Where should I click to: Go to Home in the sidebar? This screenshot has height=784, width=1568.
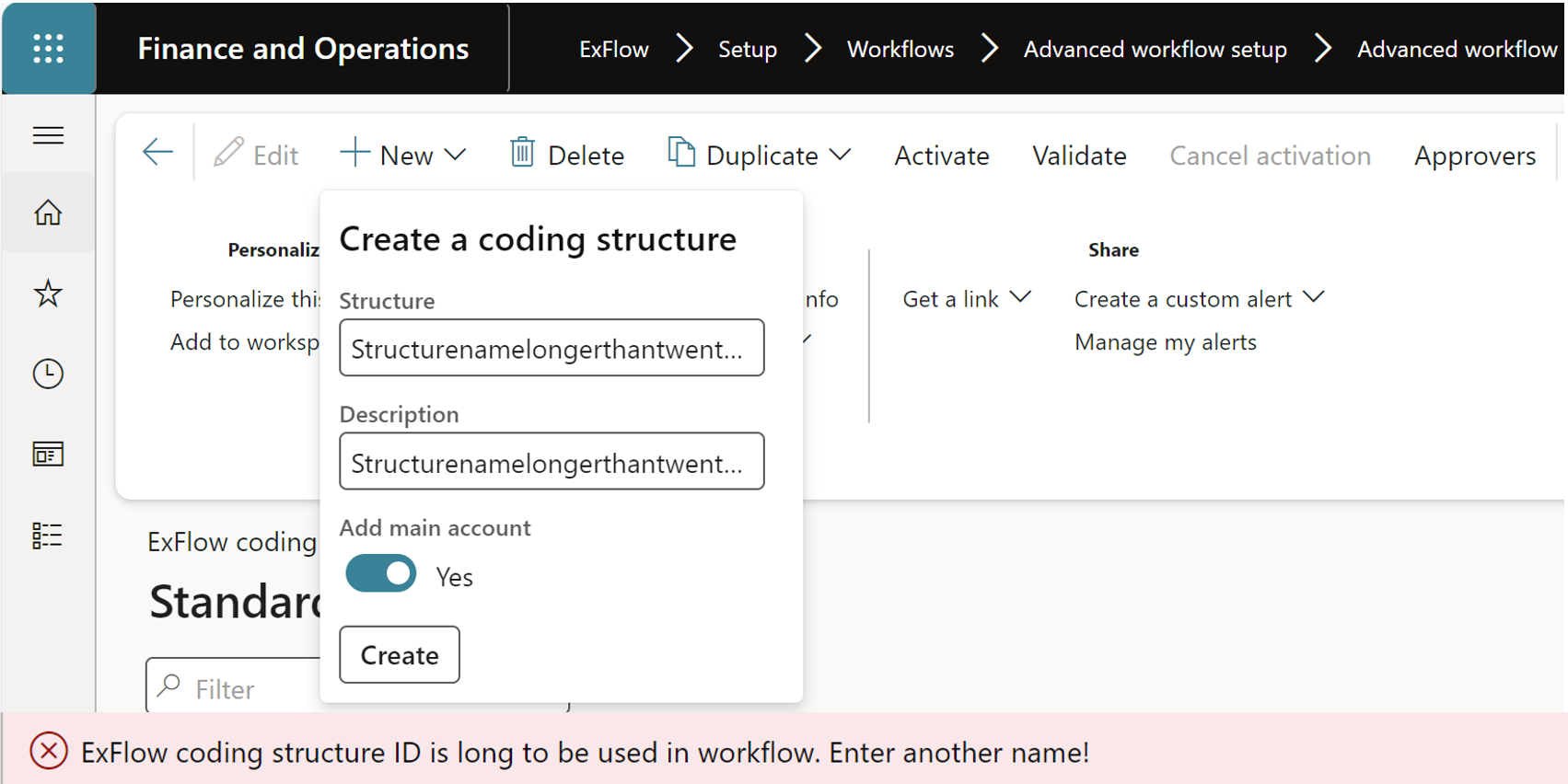(48, 213)
